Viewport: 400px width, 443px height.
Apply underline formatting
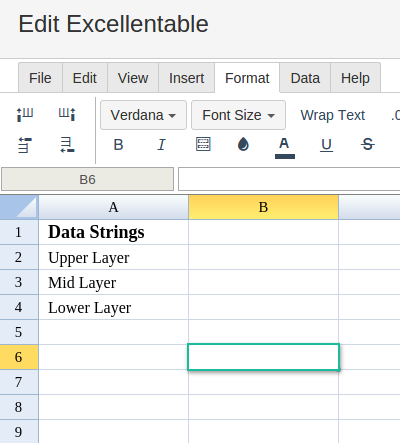(326, 145)
